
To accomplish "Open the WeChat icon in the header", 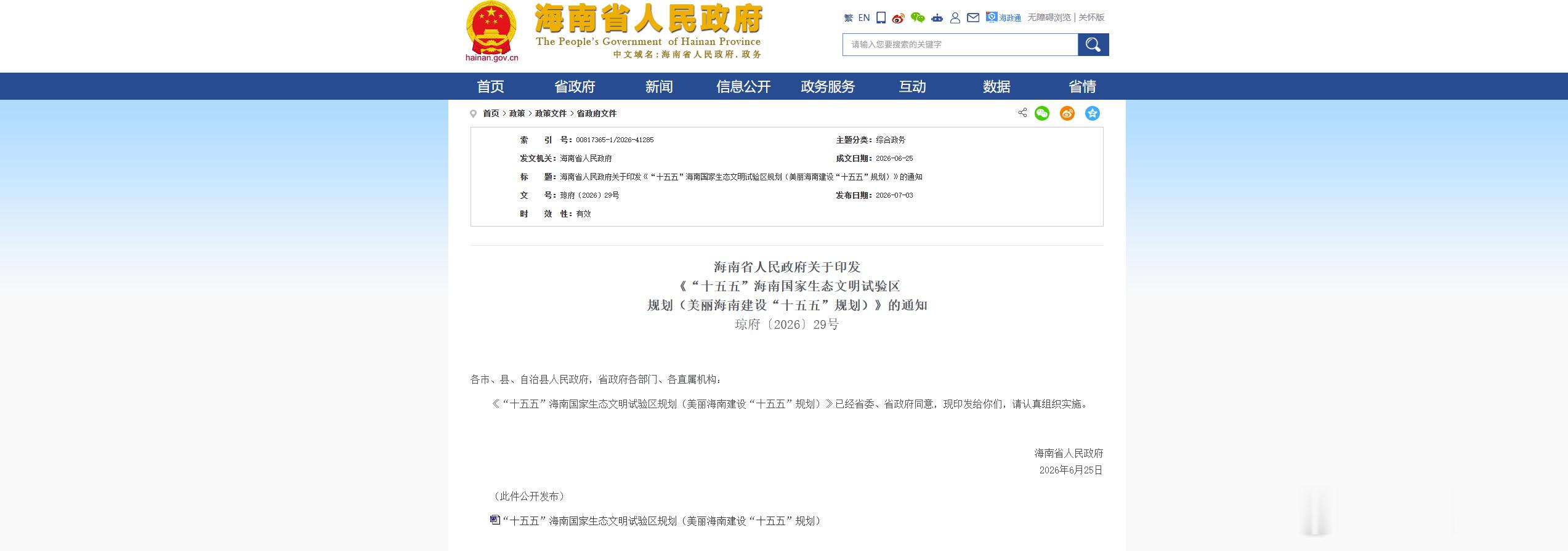I will 918,18.
